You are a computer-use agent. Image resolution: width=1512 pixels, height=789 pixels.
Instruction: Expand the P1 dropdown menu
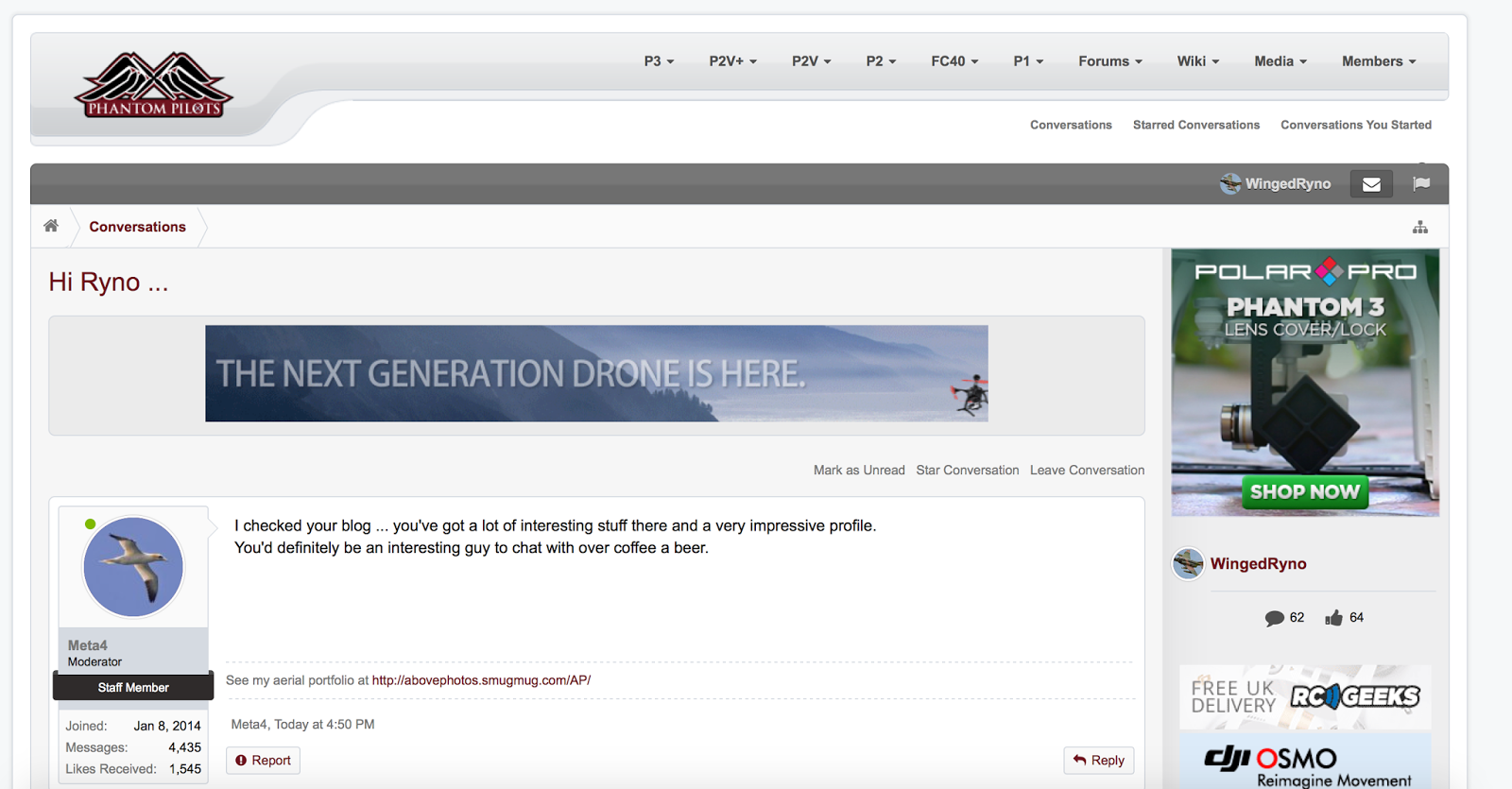[x=1028, y=61]
